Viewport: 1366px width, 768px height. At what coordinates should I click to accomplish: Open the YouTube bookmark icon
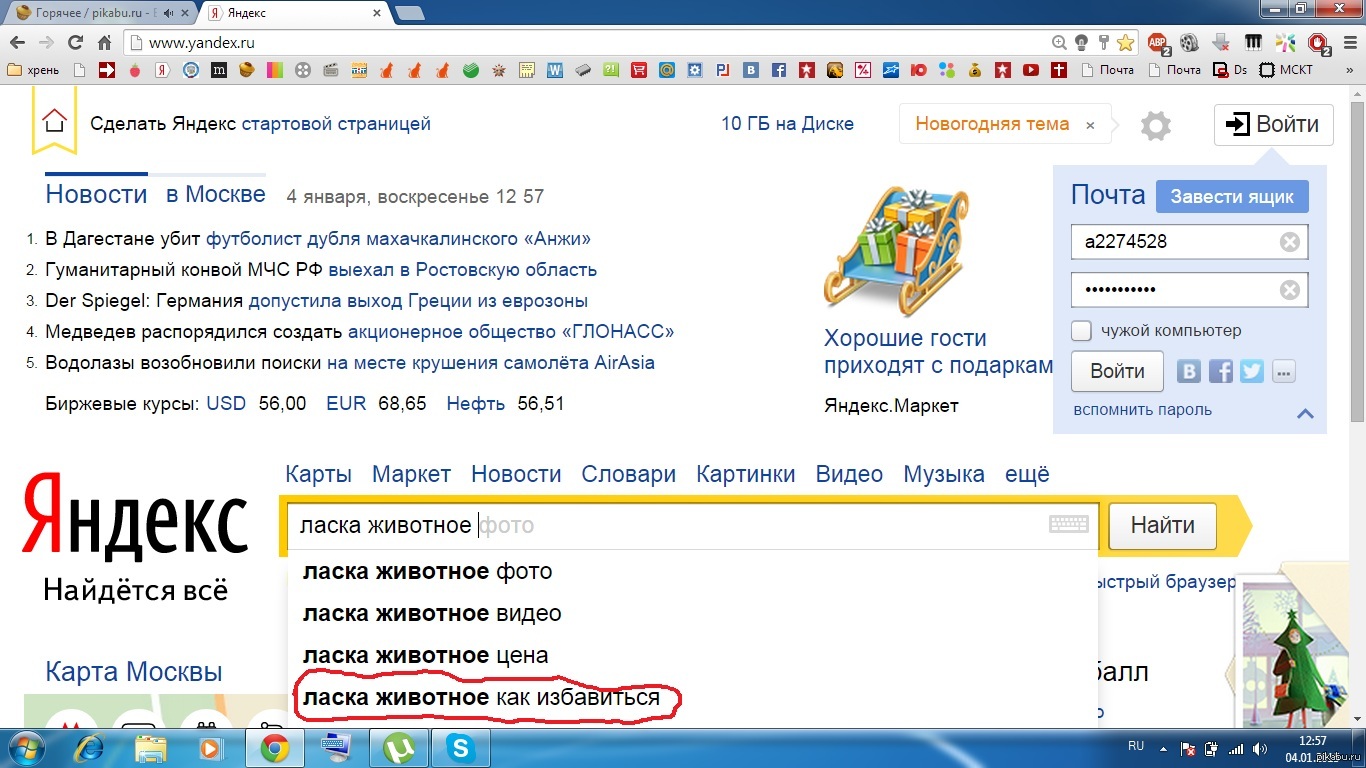click(1030, 70)
